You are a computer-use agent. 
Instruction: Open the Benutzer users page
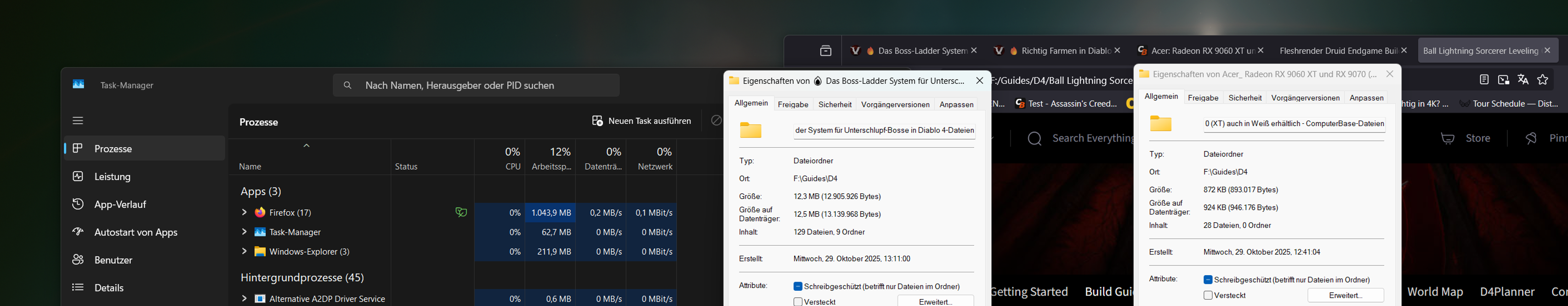[x=144, y=260]
